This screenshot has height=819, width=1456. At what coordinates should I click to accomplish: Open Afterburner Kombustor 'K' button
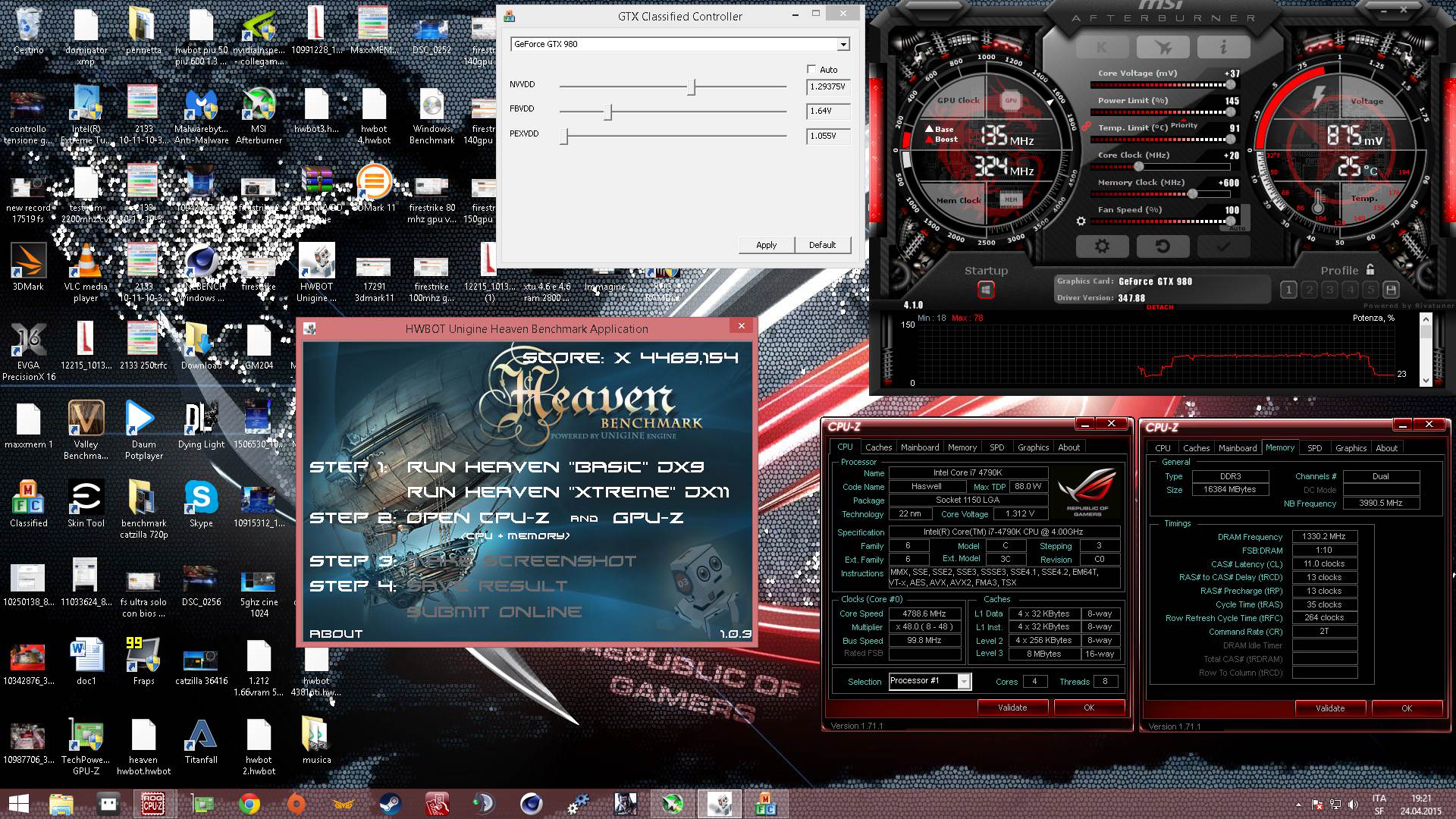tap(1101, 47)
